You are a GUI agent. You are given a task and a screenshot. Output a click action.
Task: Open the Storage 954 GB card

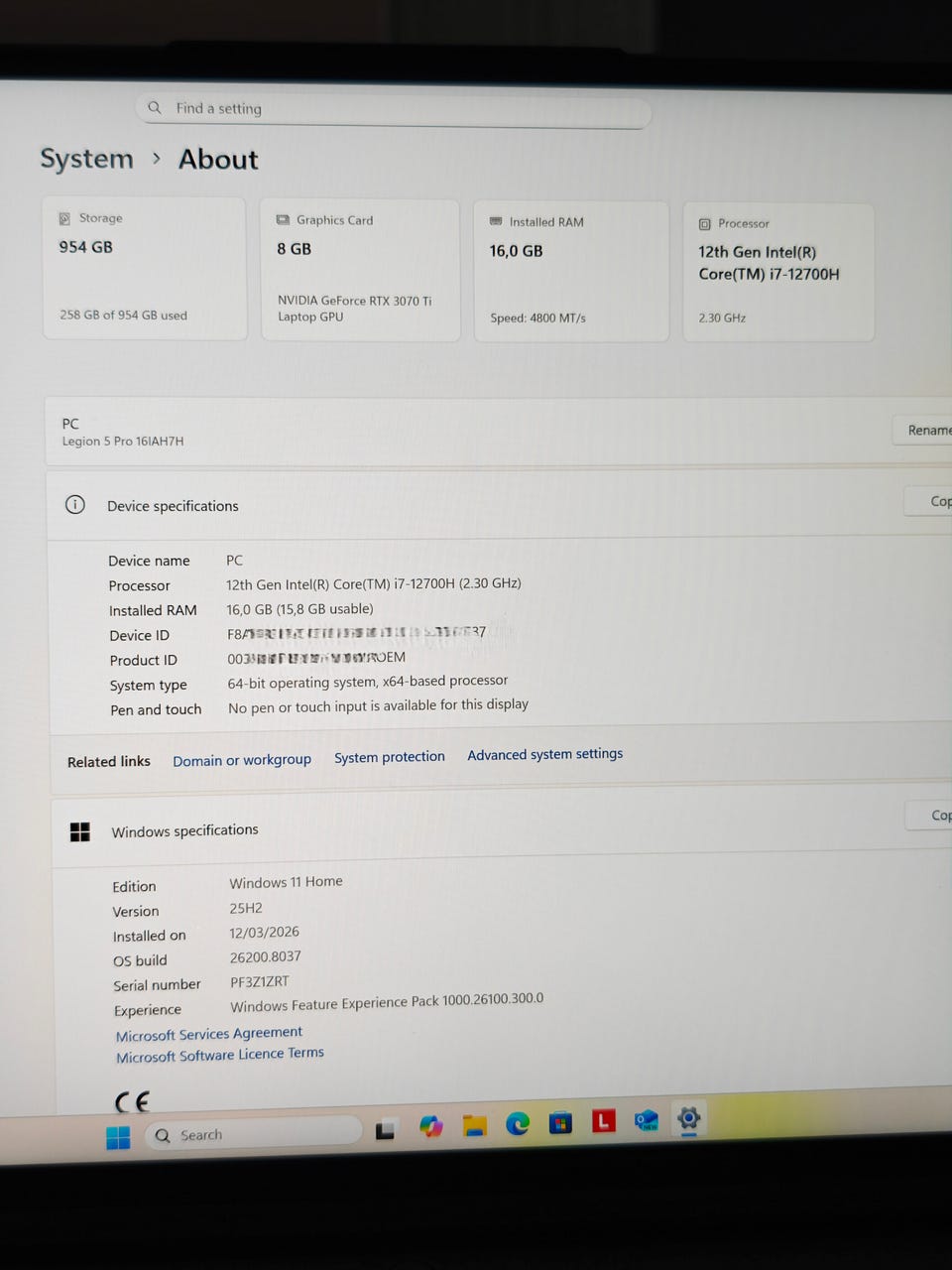pyautogui.click(x=145, y=268)
